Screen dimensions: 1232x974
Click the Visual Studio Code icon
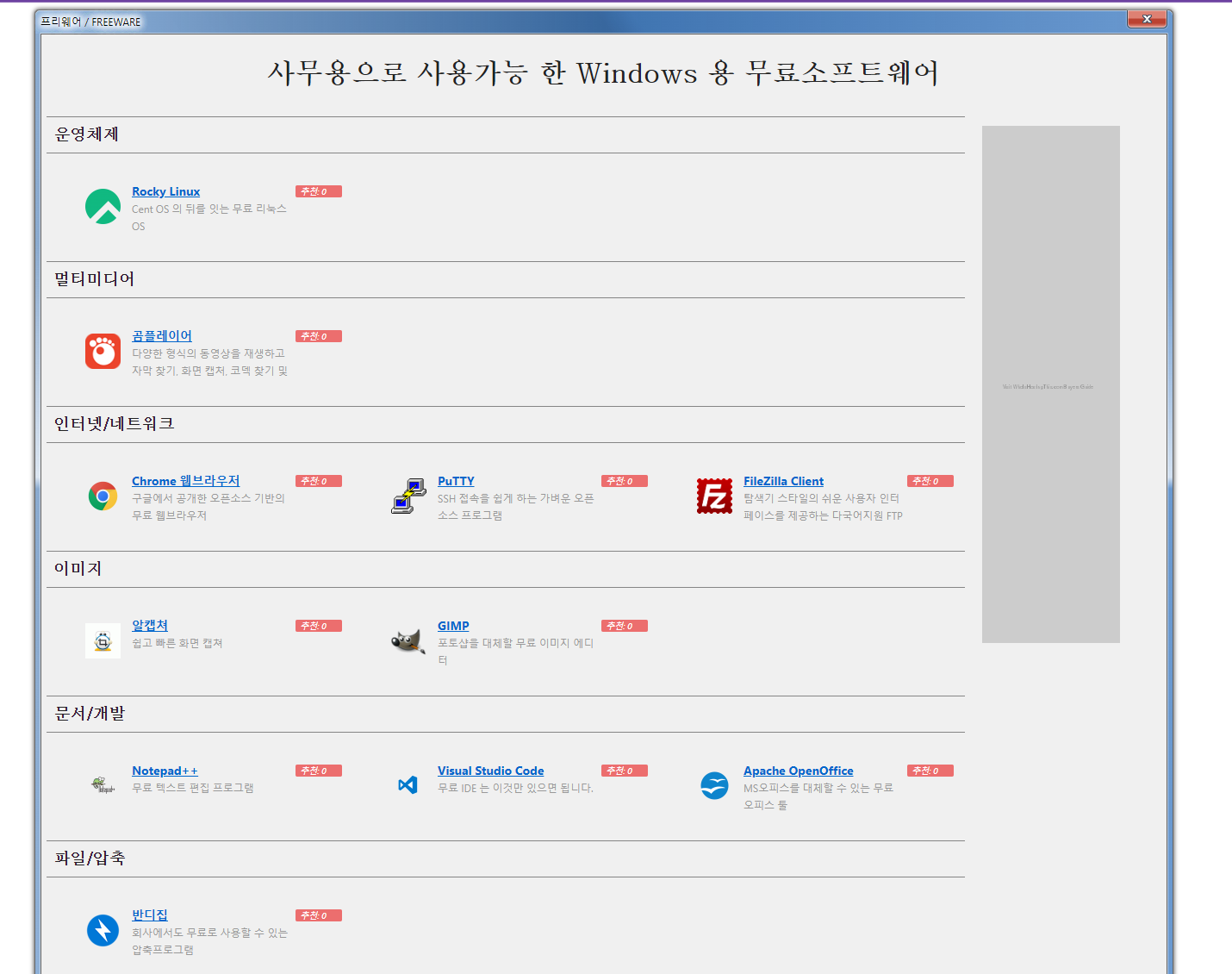(x=408, y=785)
